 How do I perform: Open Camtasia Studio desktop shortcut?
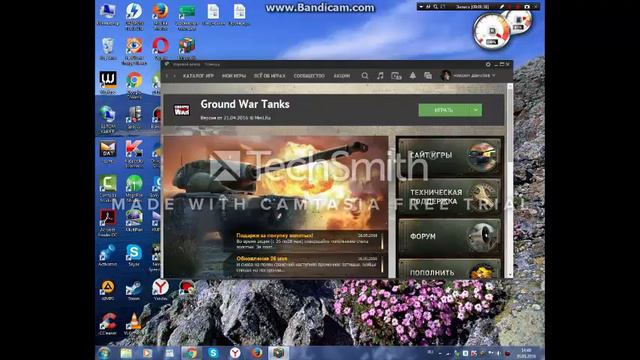(108, 189)
